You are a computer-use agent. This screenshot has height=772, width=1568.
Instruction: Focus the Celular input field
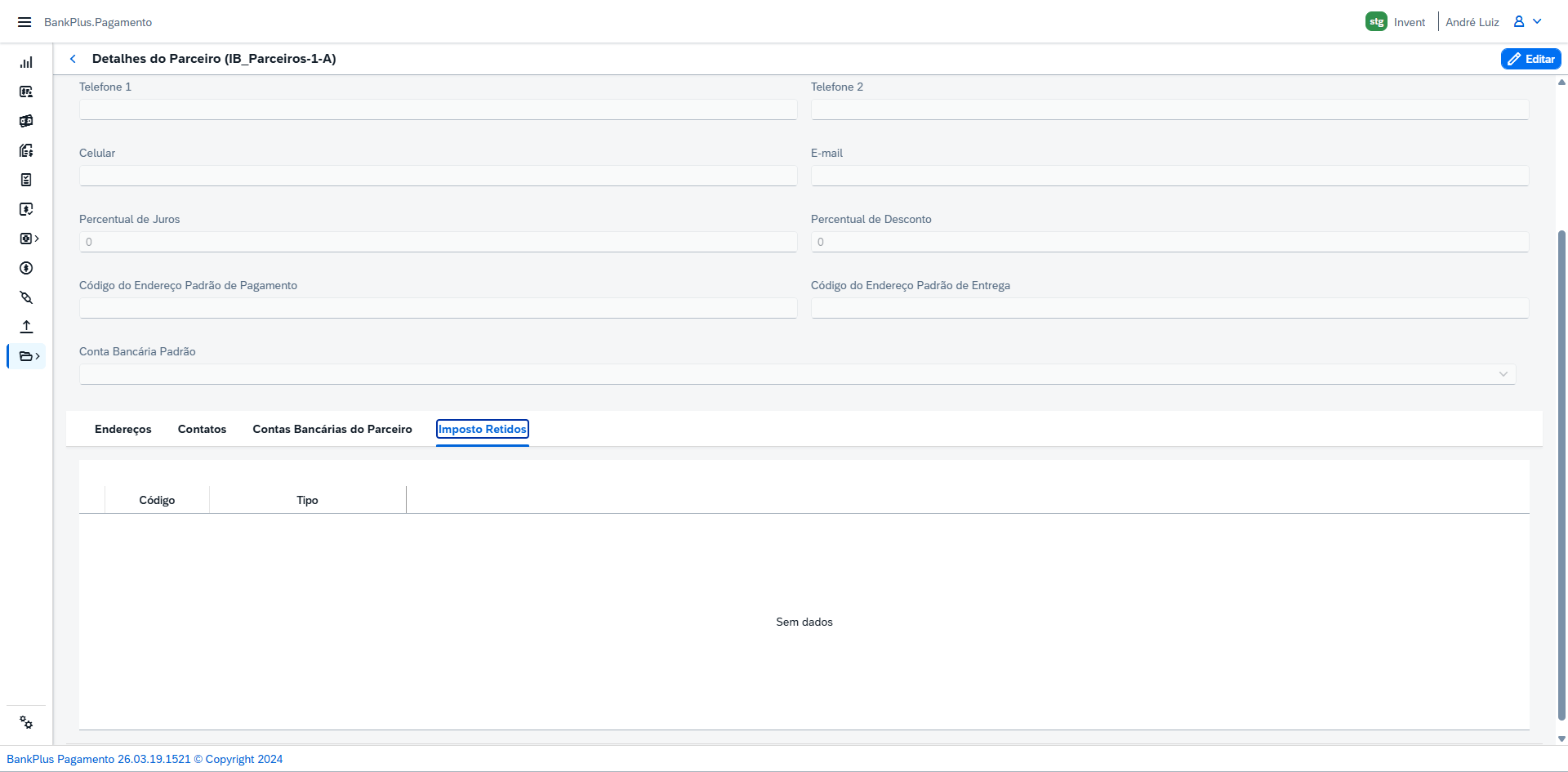click(x=438, y=176)
